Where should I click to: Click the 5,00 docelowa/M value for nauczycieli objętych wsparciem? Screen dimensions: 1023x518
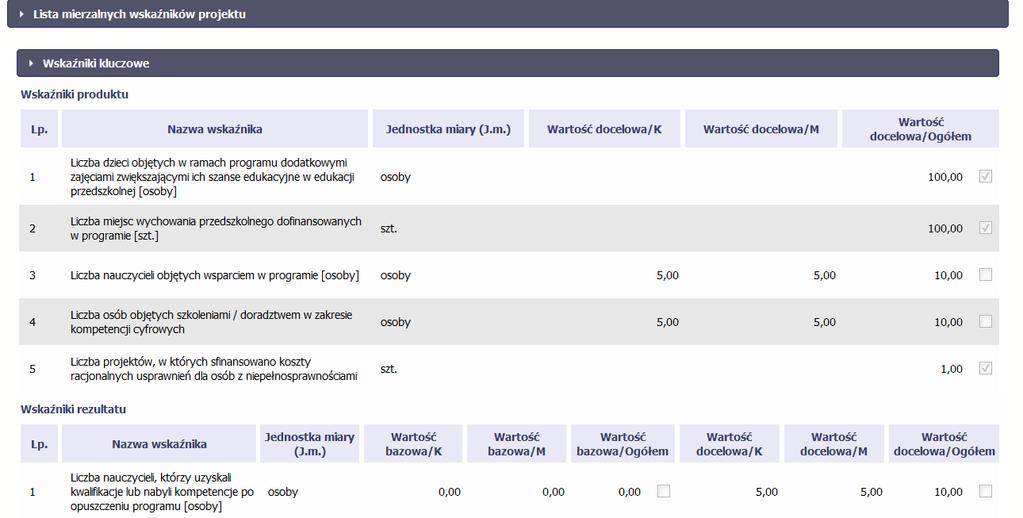tap(825, 275)
